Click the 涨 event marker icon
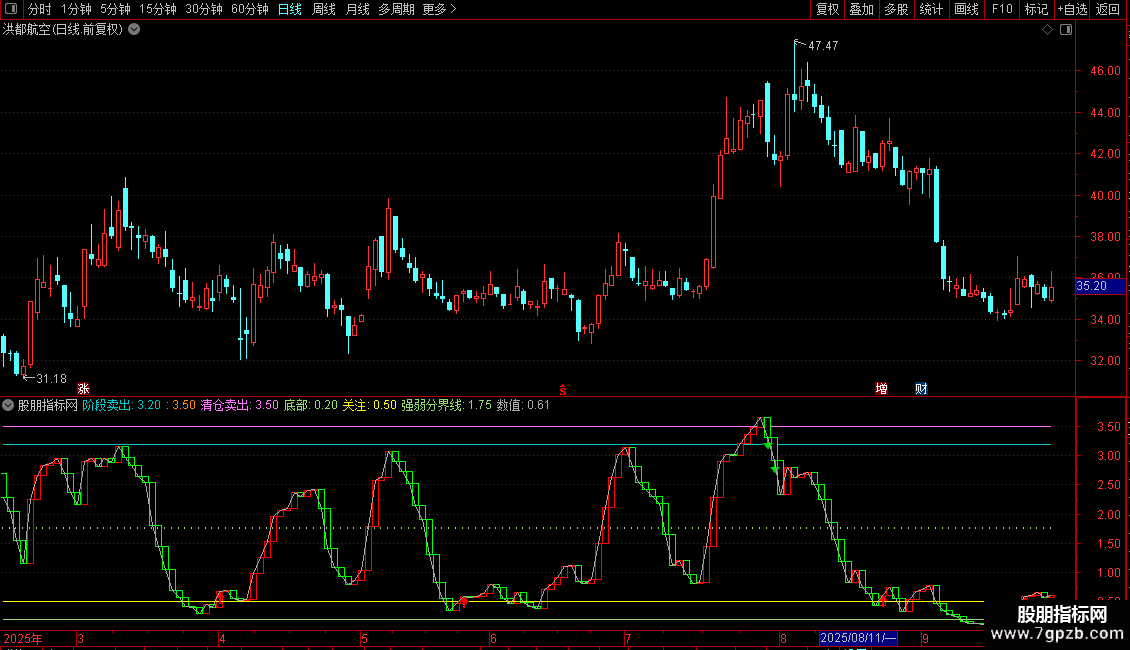Screen dimensions: 1130x650 click(84, 388)
